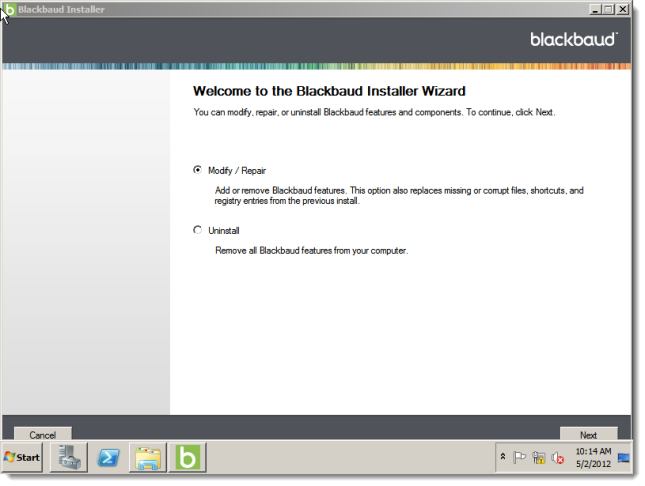
Task: Open the Windows Start menu
Action: pyautogui.click(x=22, y=457)
